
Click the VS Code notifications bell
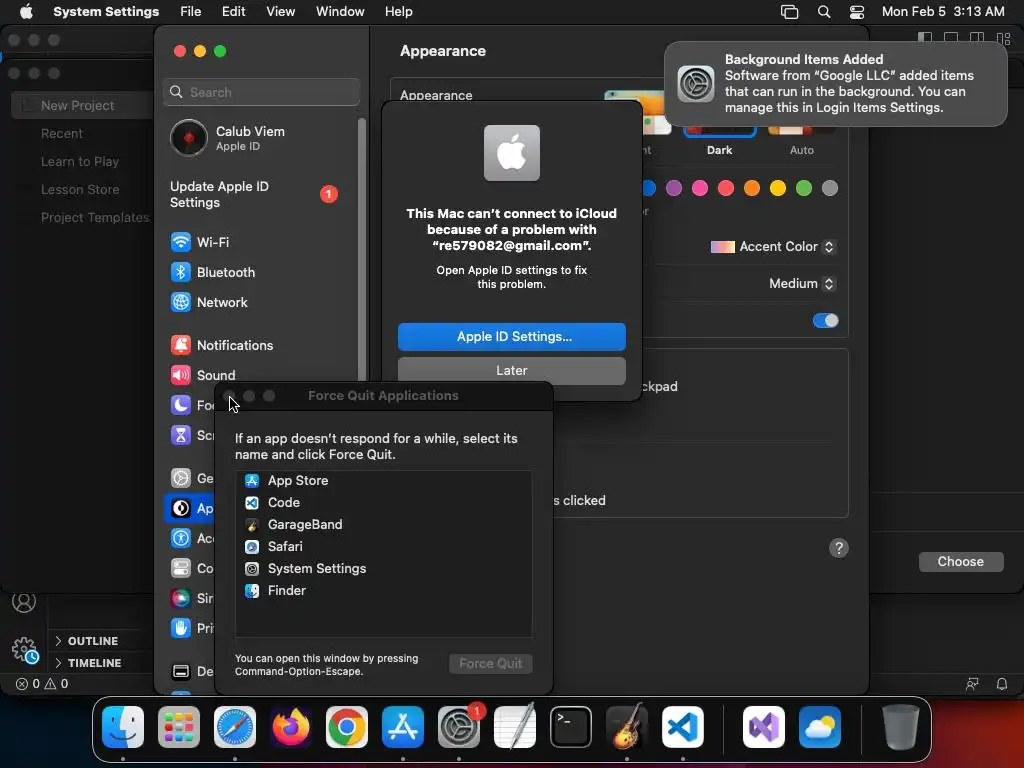[1002, 684]
